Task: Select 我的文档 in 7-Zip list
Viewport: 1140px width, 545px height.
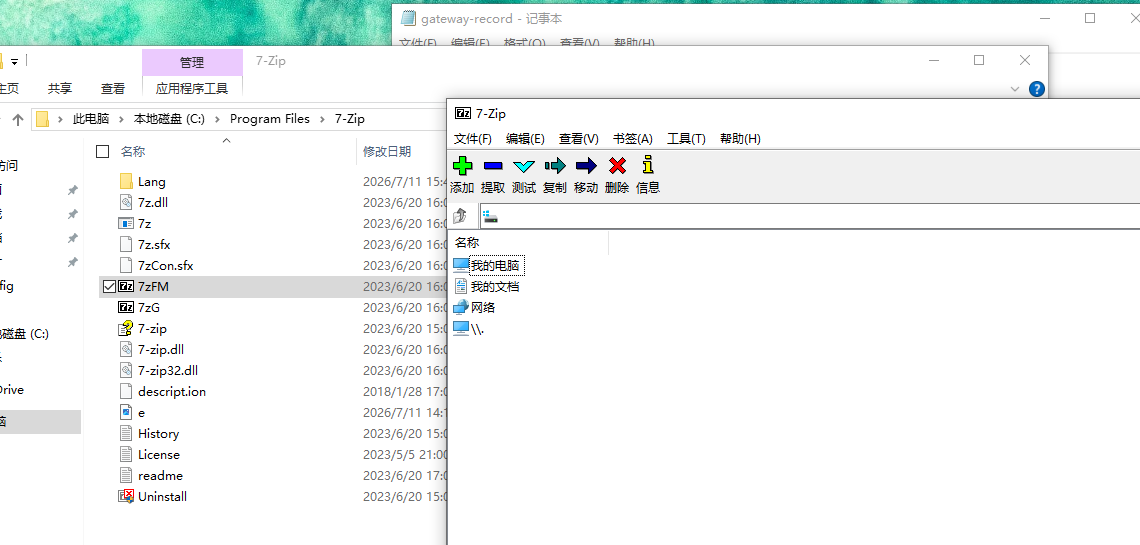Action: pyautogui.click(x=487, y=287)
